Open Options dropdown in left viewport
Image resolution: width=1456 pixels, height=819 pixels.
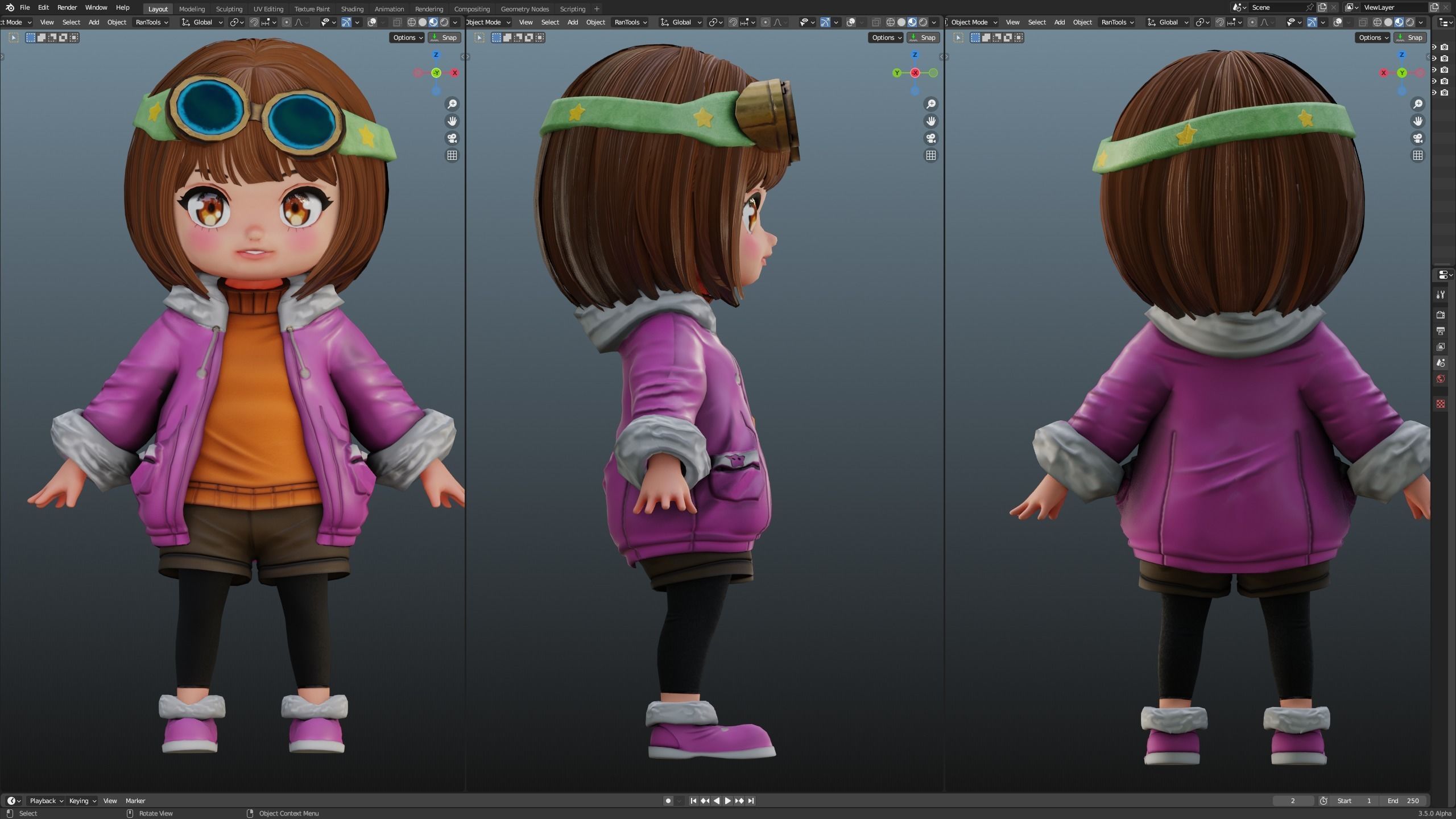[x=407, y=38]
